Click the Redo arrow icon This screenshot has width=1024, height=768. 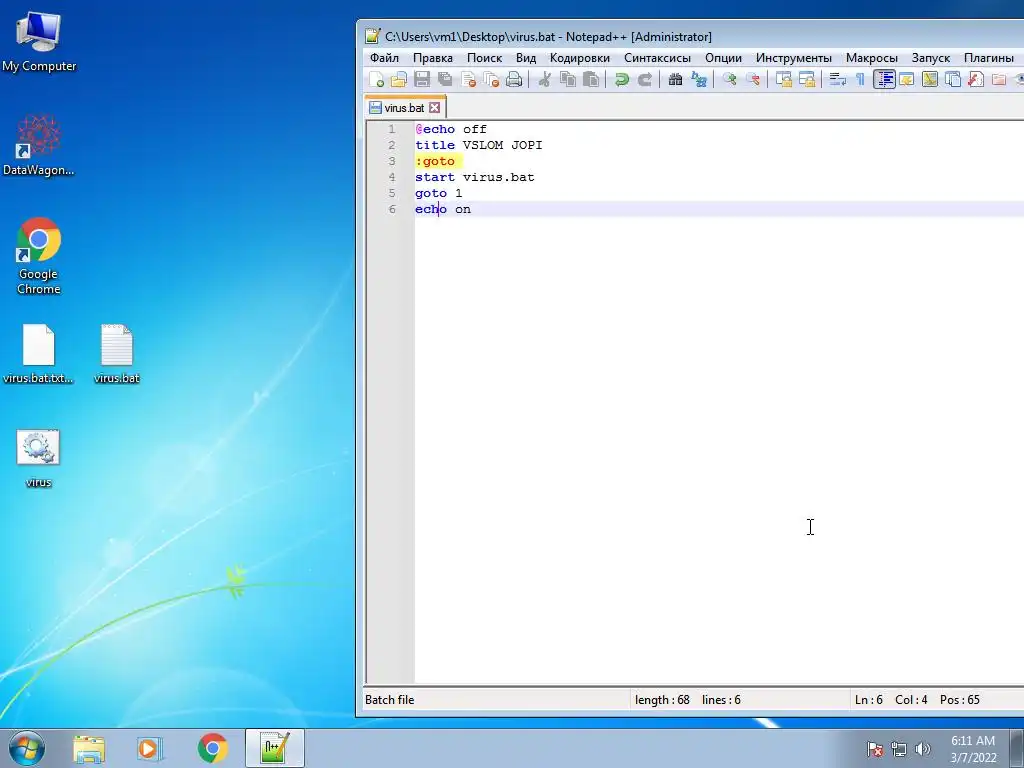pos(644,80)
